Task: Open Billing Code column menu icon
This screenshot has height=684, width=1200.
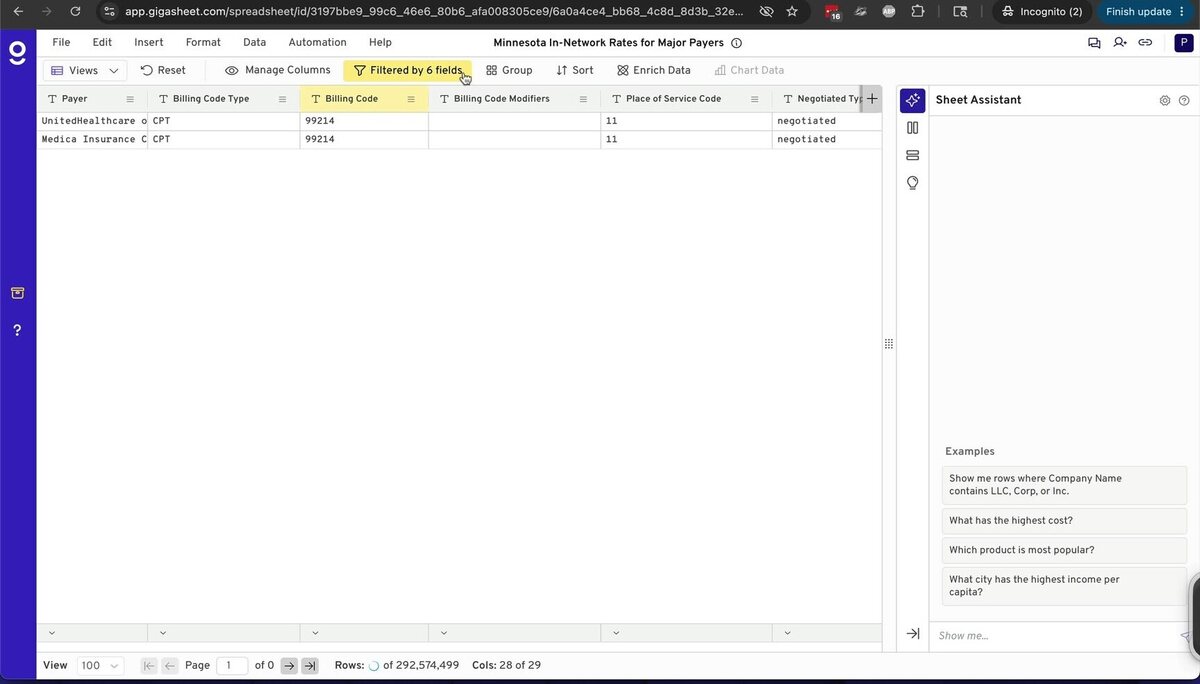Action: click(x=411, y=99)
